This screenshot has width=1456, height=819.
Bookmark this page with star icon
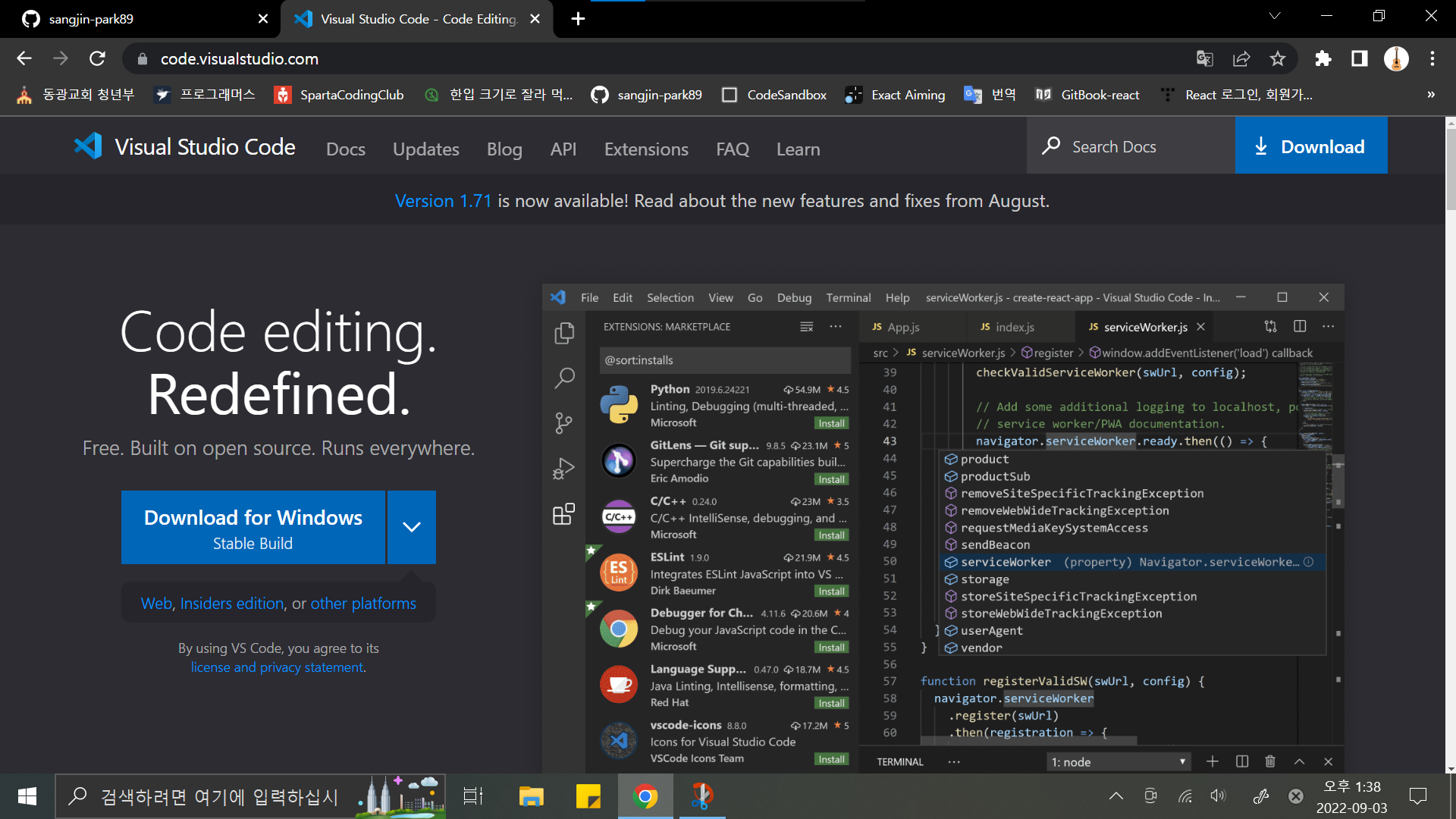(x=1278, y=58)
